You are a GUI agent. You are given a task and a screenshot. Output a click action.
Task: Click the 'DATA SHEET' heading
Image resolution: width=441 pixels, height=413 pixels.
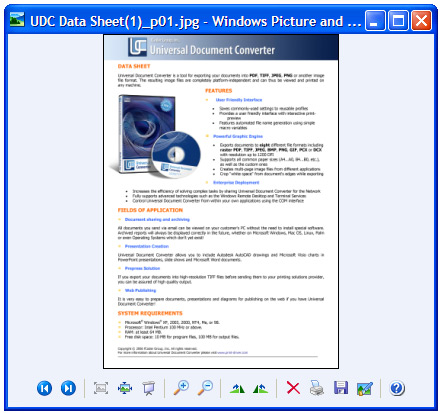(134, 66)
